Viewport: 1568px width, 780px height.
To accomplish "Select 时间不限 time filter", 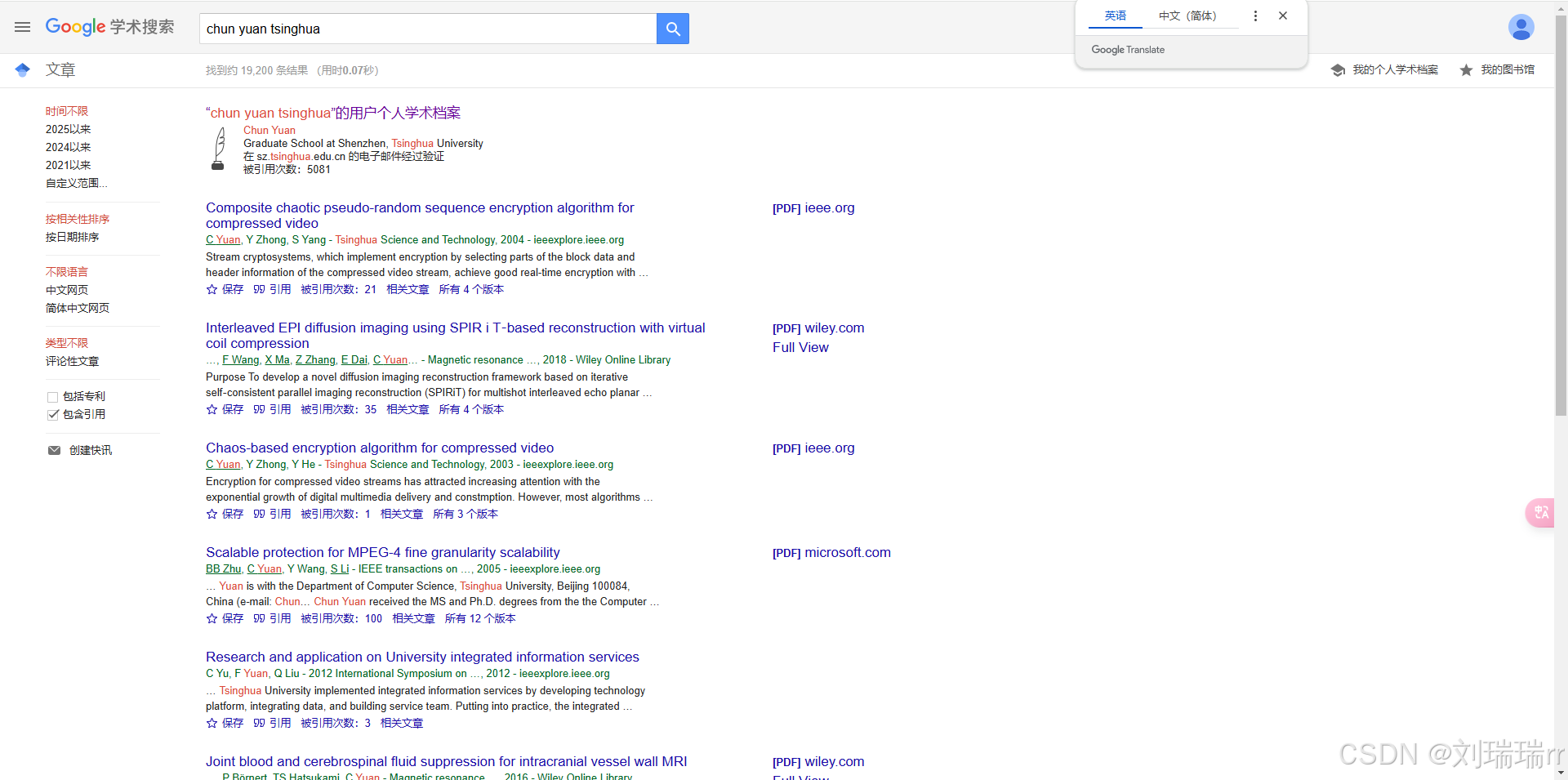I will 67,111.
